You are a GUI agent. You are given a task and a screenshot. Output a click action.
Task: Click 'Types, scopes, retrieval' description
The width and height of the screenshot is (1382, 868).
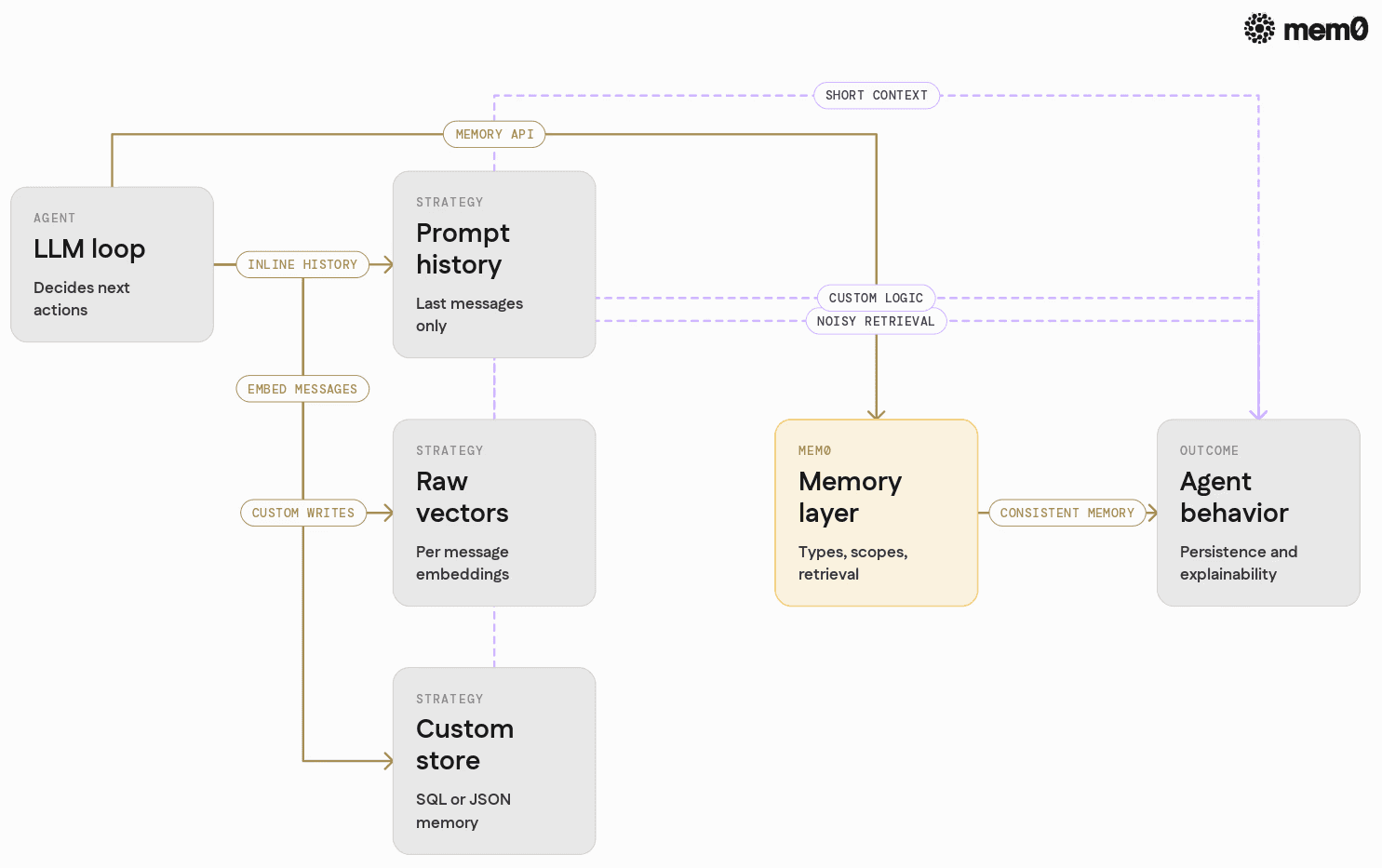[852, 563]
